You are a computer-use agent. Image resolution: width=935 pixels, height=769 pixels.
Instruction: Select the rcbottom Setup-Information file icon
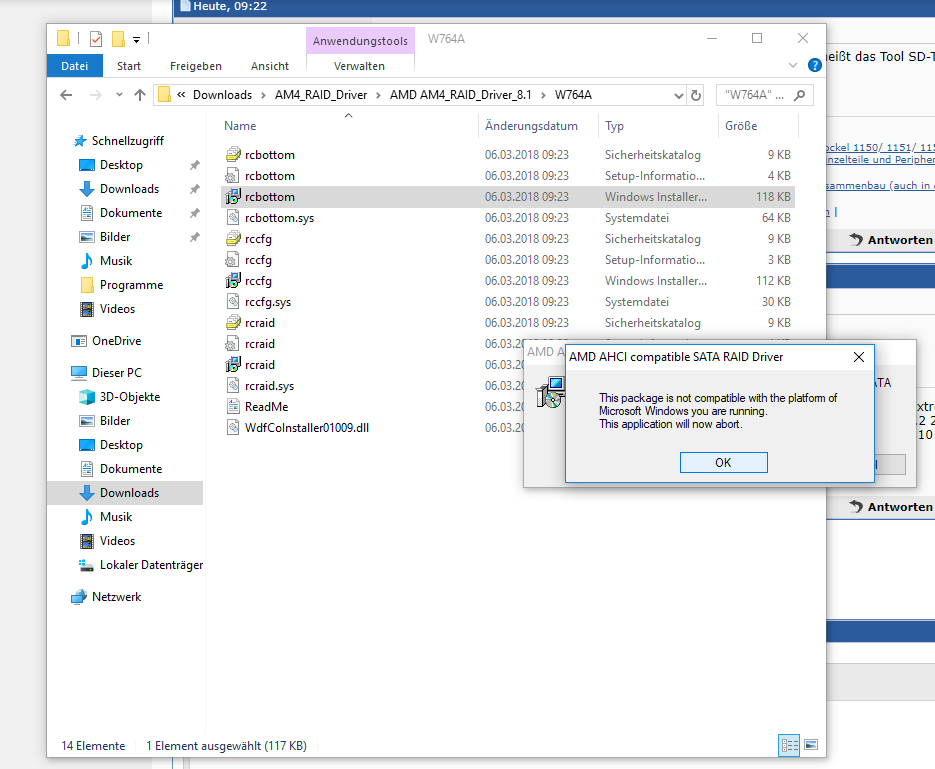pos(233,176)
